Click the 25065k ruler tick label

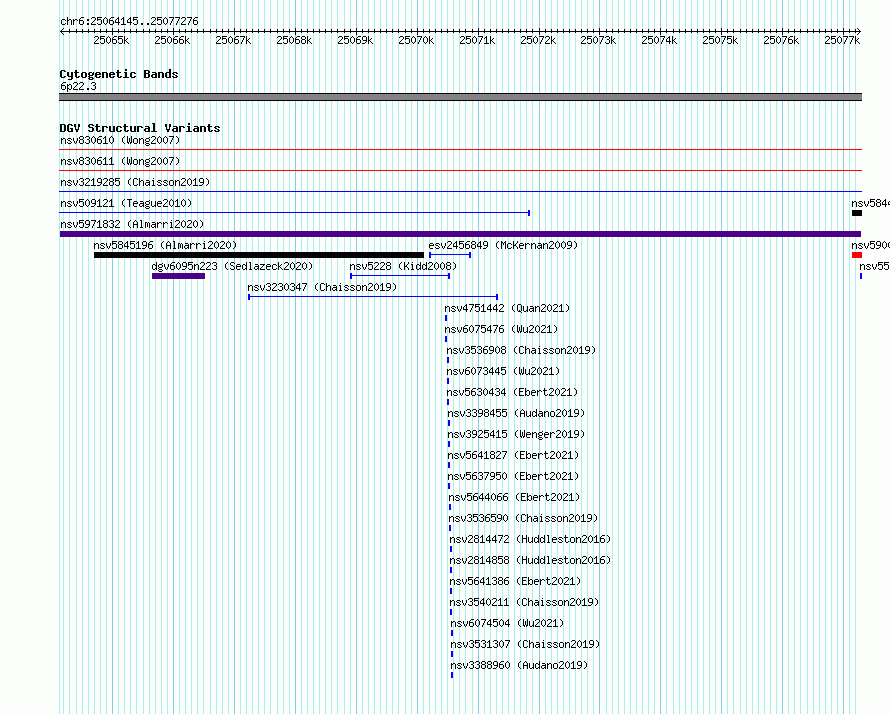(x=111, y=40)
